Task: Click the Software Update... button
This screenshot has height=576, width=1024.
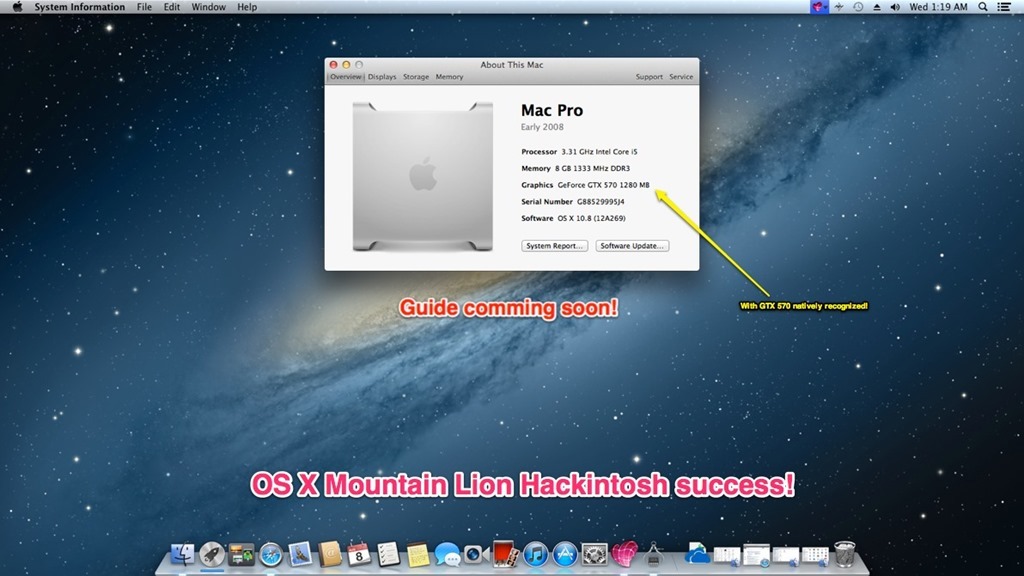Action: pos(632,246)
